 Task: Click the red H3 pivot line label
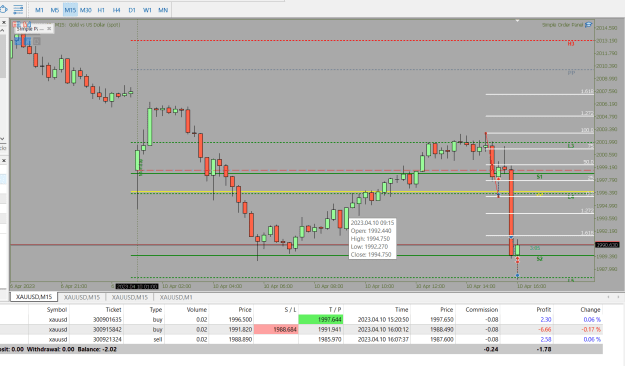click(571, 43)
